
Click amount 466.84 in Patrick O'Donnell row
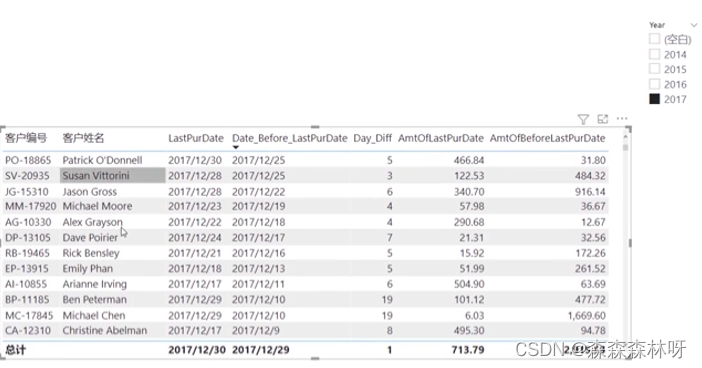coord(469,160)
